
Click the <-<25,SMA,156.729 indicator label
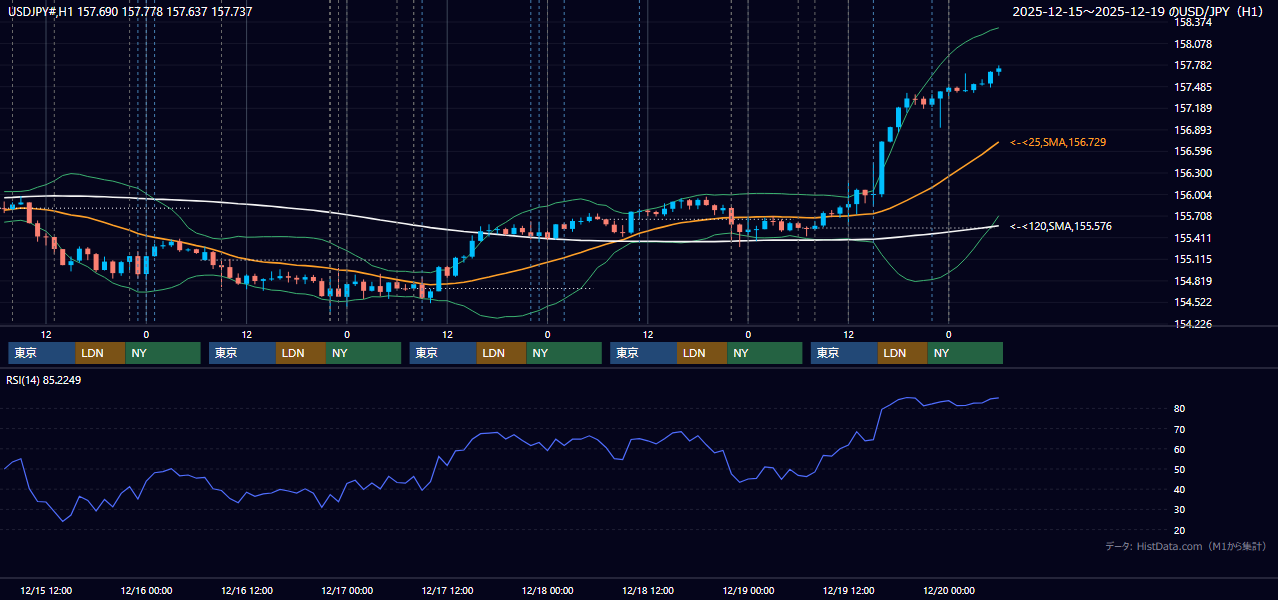pyautogui.click(x=1058, y=143)
